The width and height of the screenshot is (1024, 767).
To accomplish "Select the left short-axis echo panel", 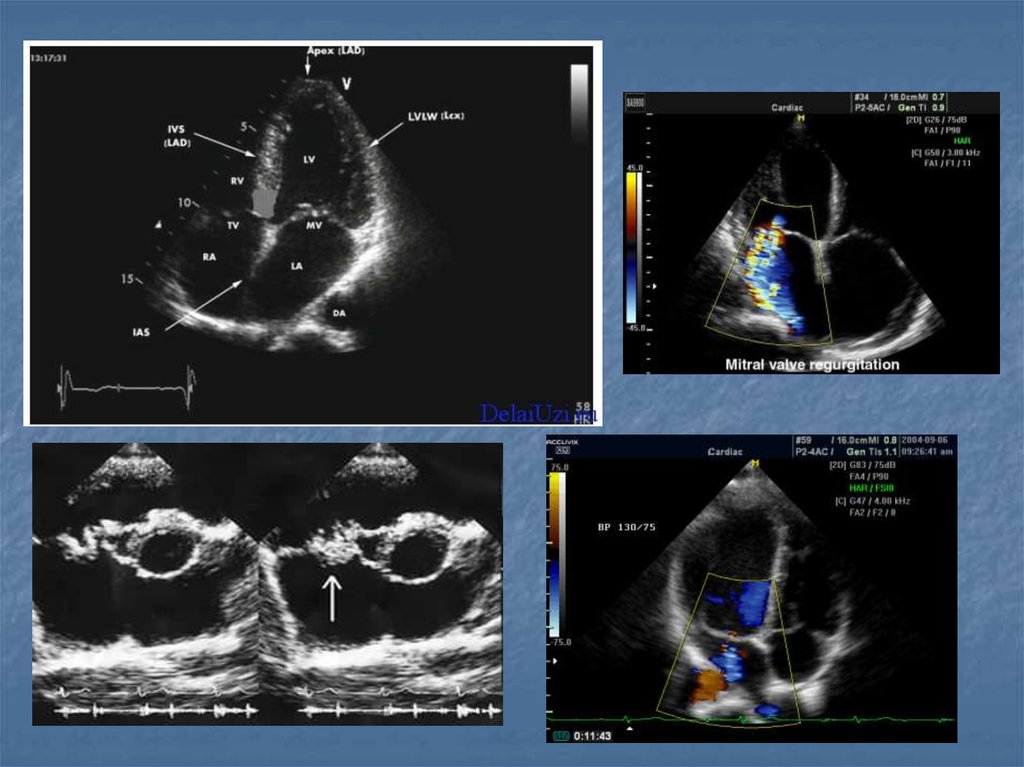I will (146, 584).
